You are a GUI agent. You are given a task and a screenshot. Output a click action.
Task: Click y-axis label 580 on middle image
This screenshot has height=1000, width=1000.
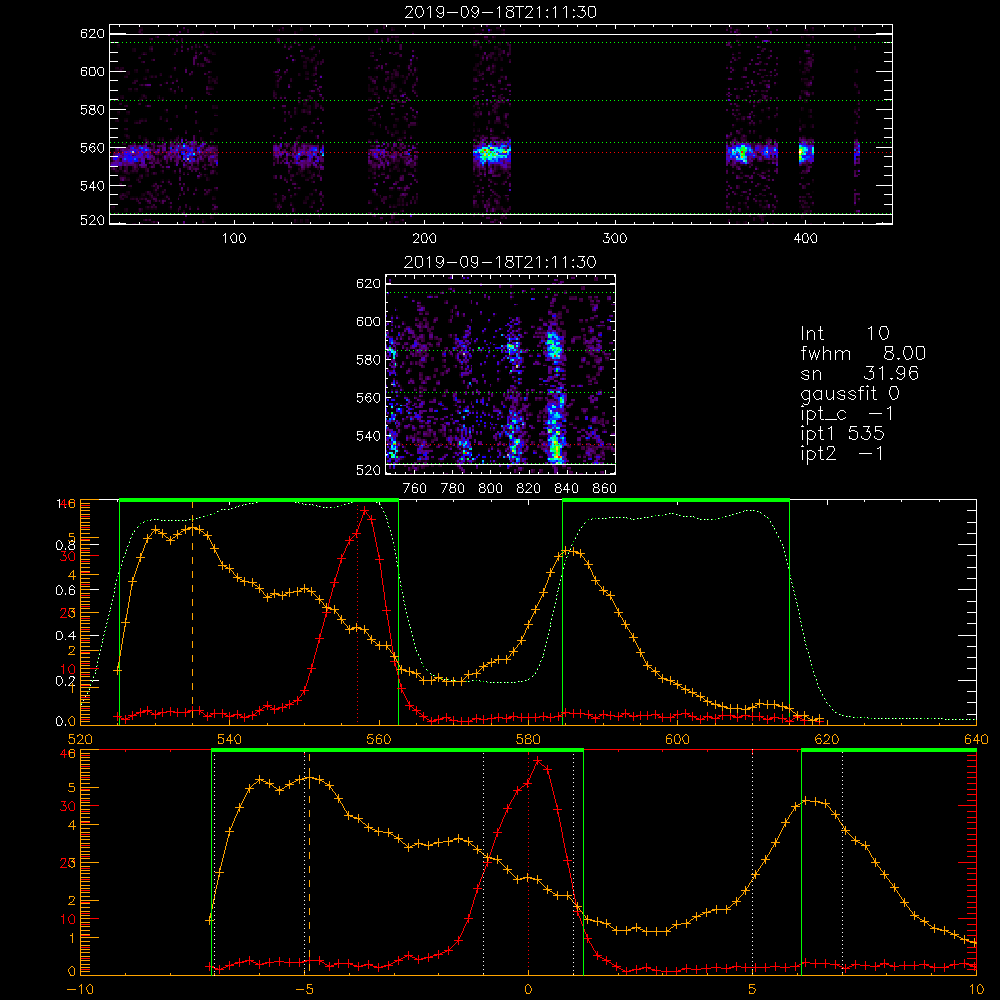[x=368, y=360]
